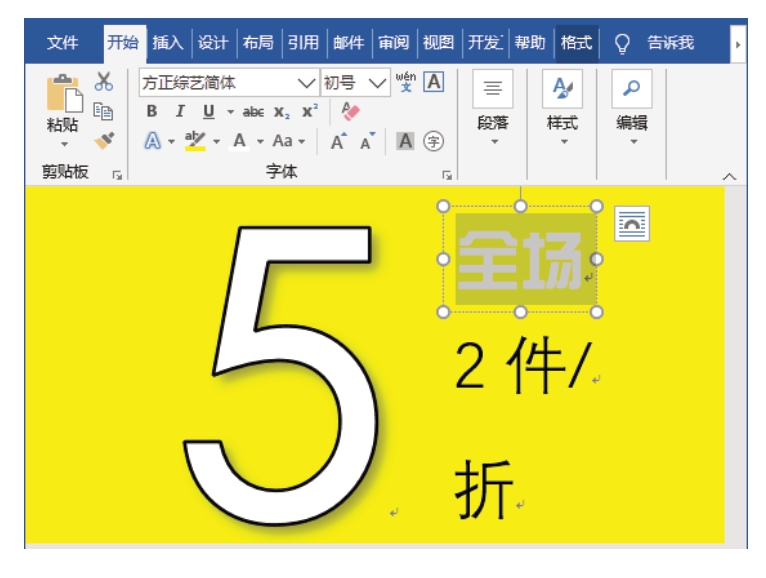Toggle Bold formatting
766x578 pixels.
152,111
